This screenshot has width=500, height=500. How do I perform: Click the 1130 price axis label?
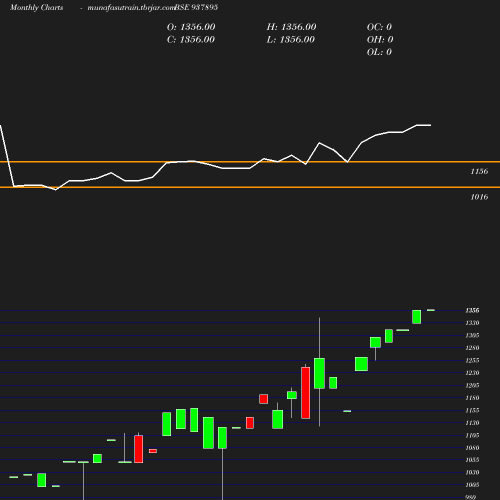pos(472,423)
